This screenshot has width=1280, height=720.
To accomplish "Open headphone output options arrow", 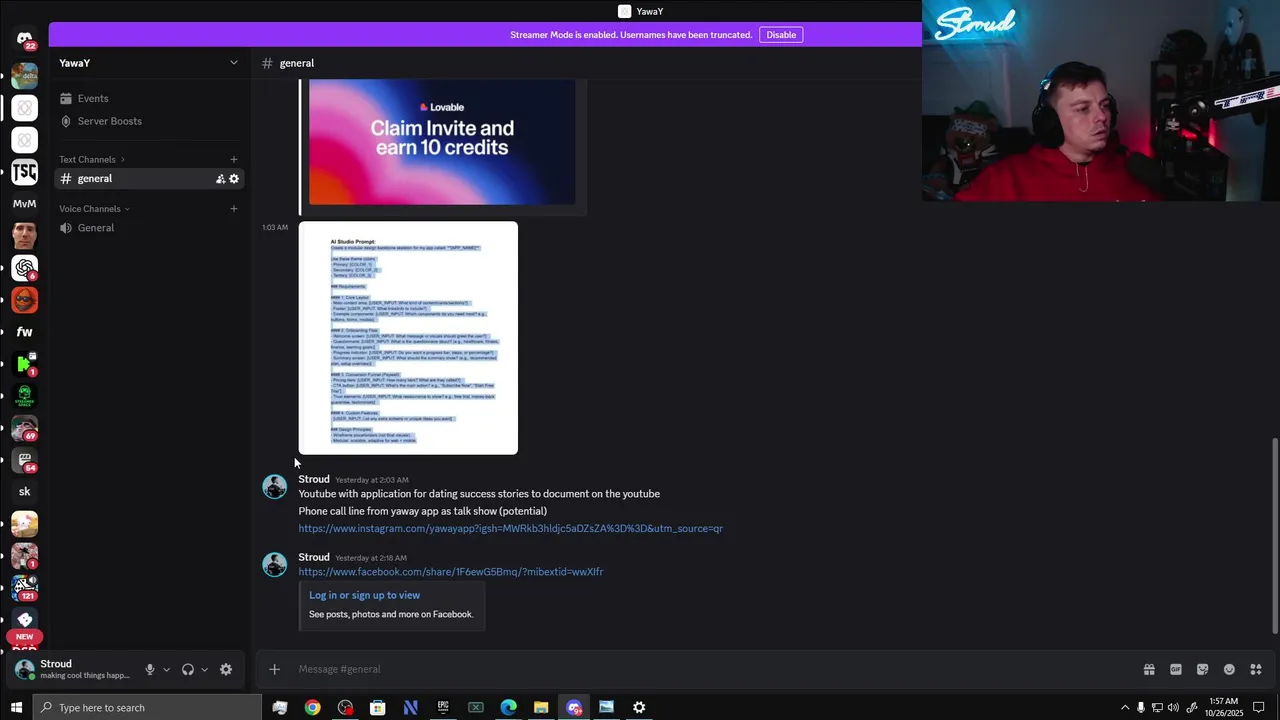I will (204, 670).
